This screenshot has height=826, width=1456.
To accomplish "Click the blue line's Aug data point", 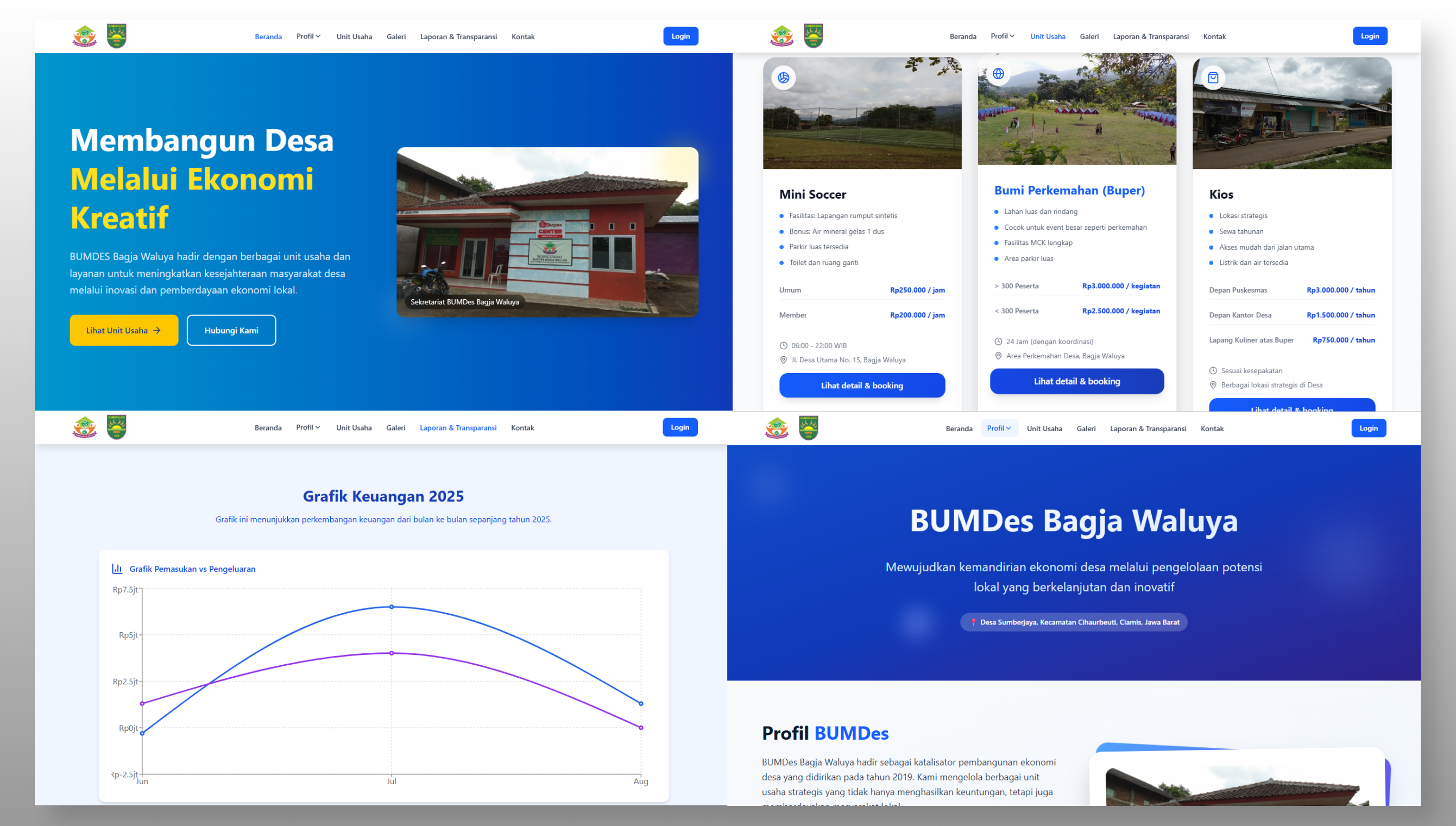I will [x=641, y=703].
